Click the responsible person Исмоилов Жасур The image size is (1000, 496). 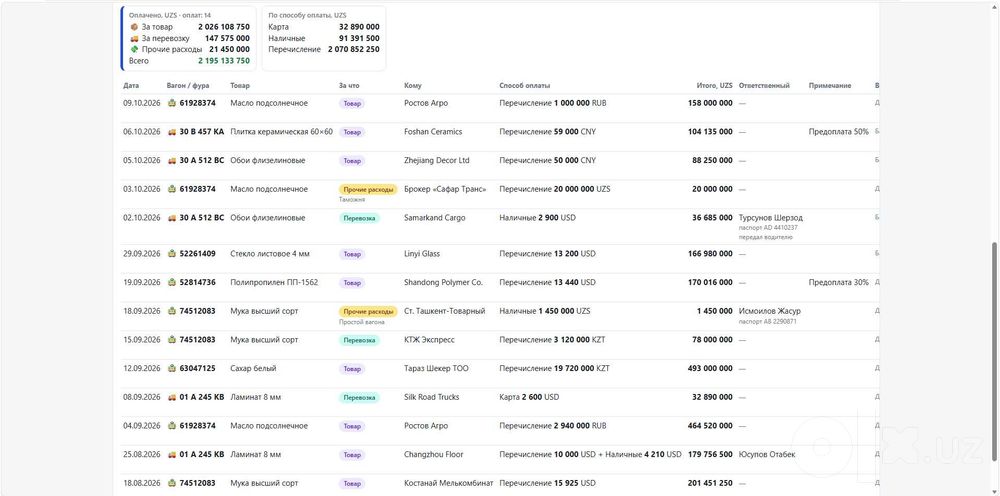pyautogui.click(x=770, y=311)
